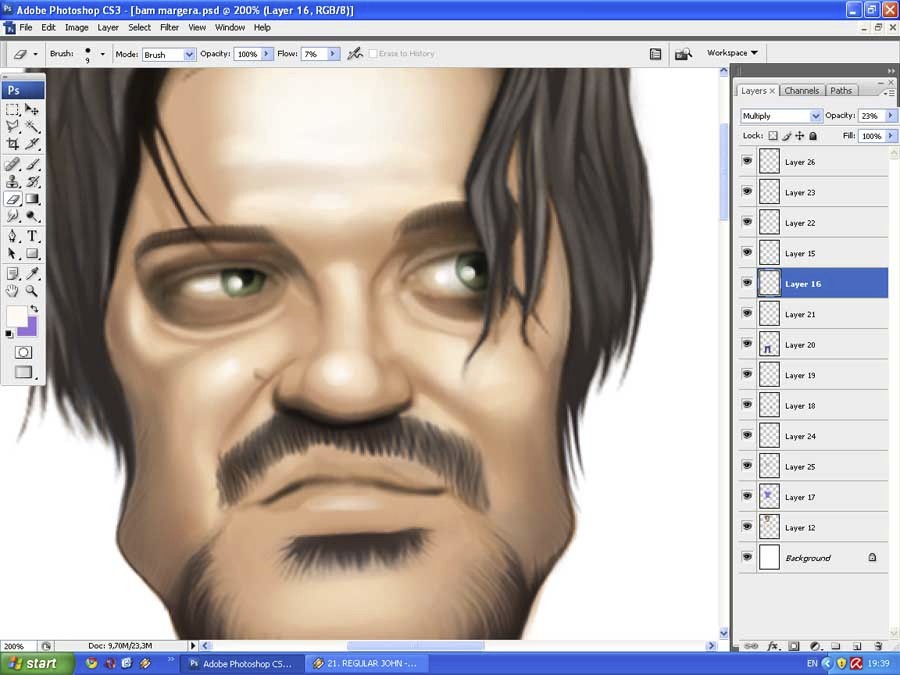
Task: Select the Magic Wand tool
Action: click(x=33, y=127)
